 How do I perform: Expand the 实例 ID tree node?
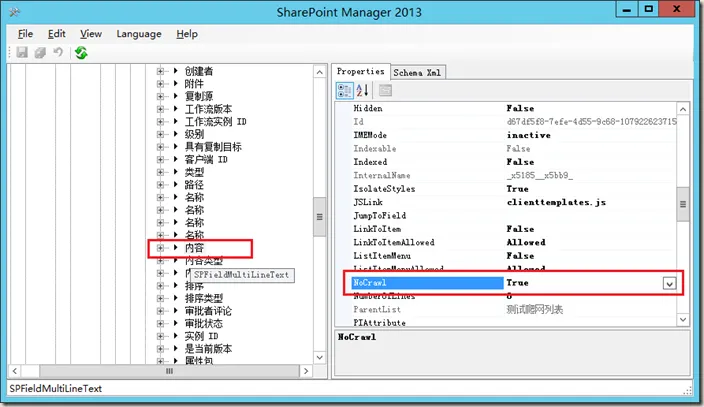(160, 336)
